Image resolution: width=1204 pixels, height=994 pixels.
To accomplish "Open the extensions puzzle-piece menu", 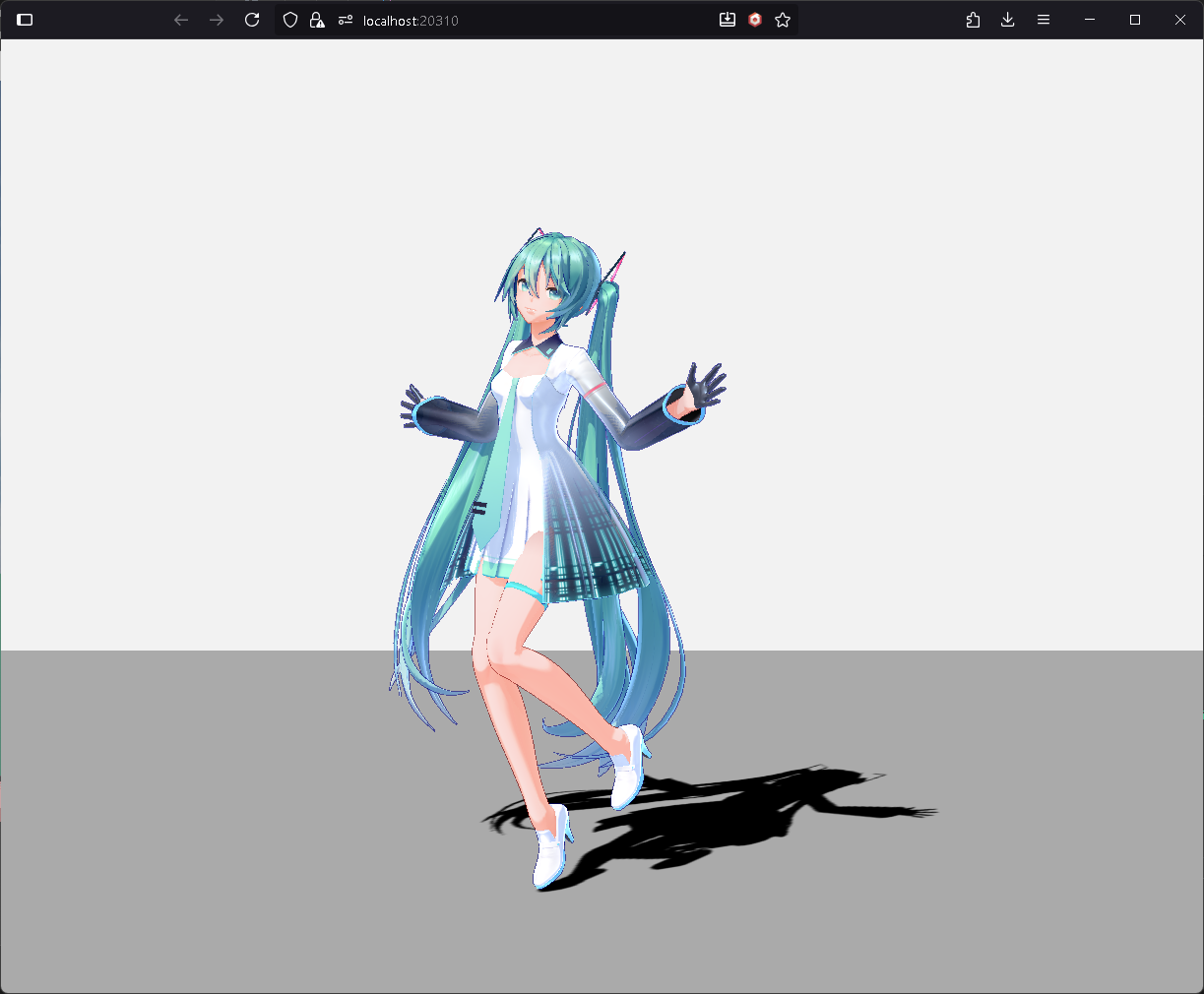I will [x=973, y=20].
